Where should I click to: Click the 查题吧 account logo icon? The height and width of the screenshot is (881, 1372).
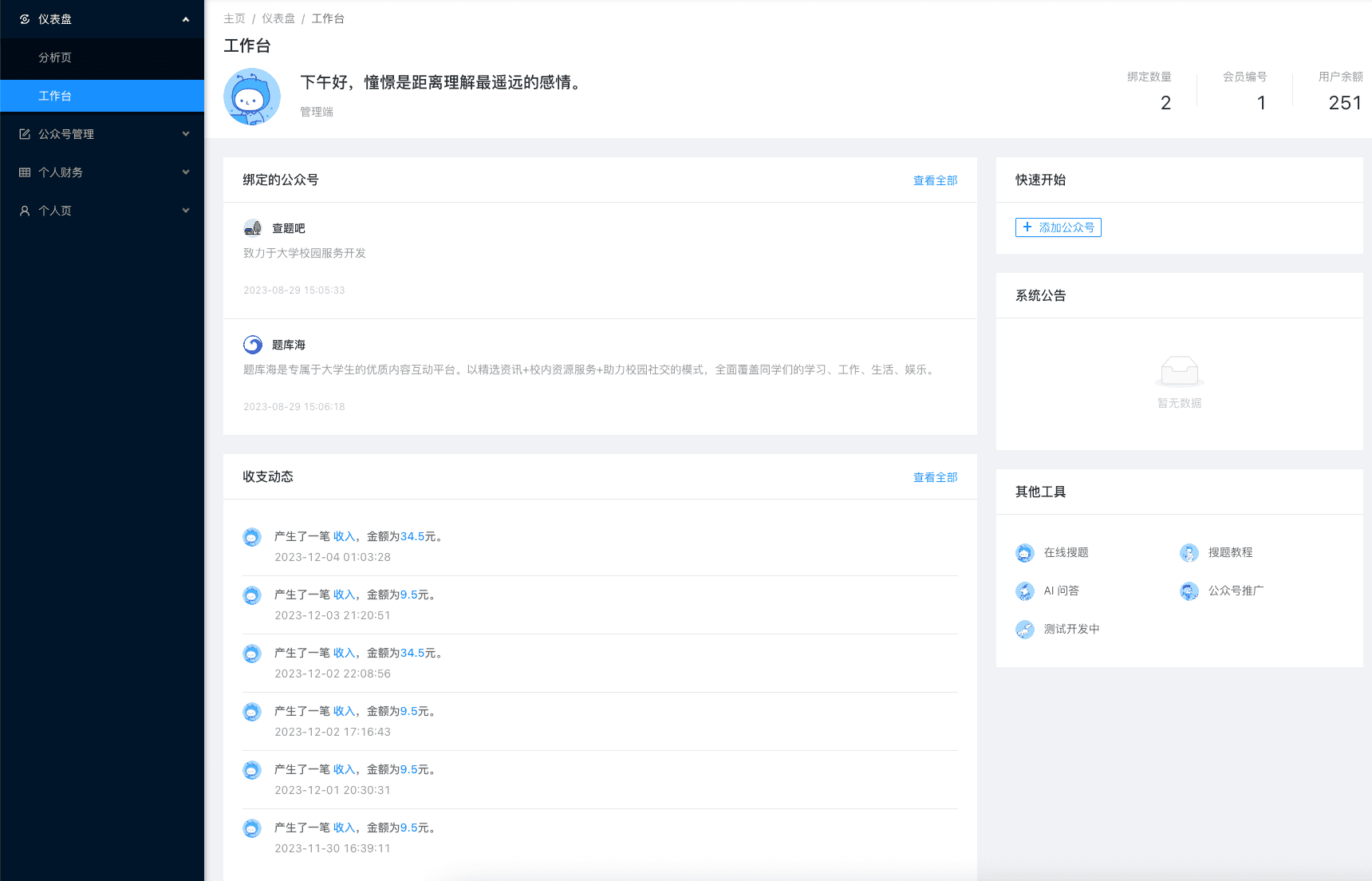click(253, 228)
